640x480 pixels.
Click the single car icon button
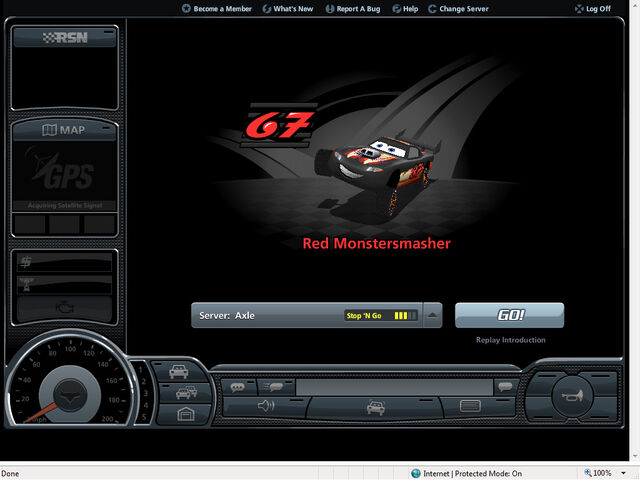point(178,371)
